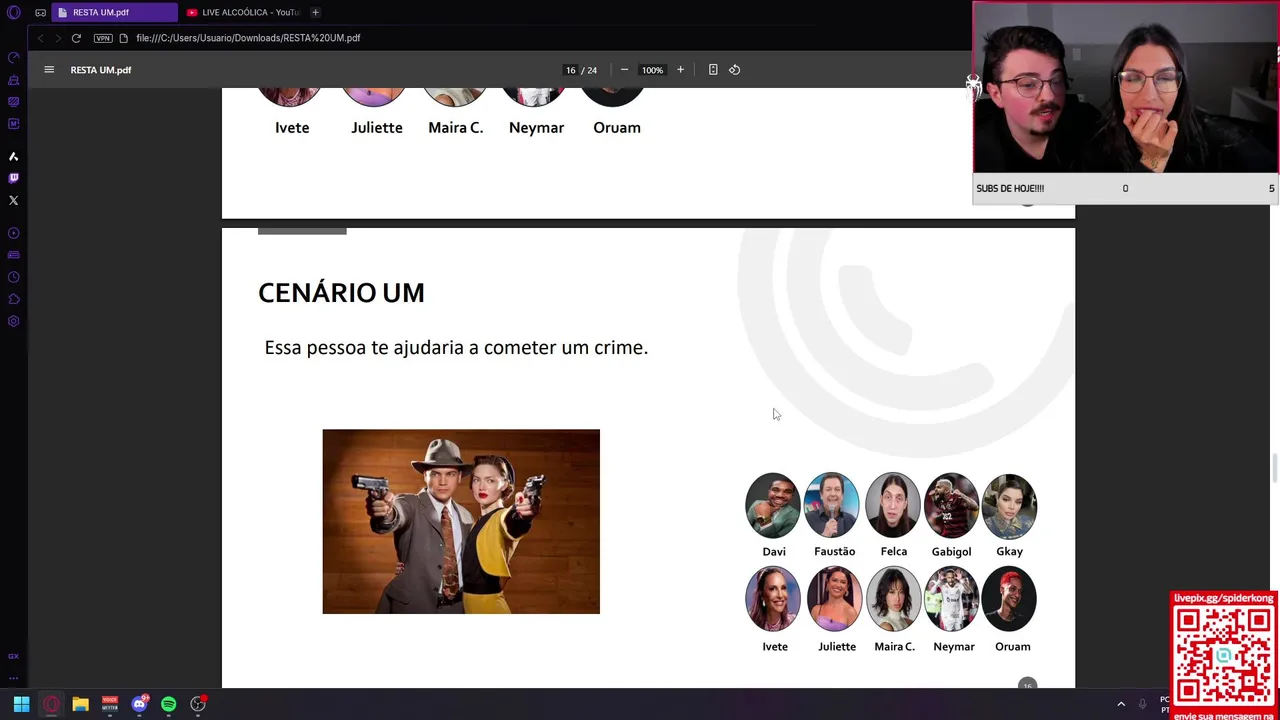The height and width of the screenshot is (720, 1280).
Task: Click the 100% zoom level field
Action: [x=652, y=70]
